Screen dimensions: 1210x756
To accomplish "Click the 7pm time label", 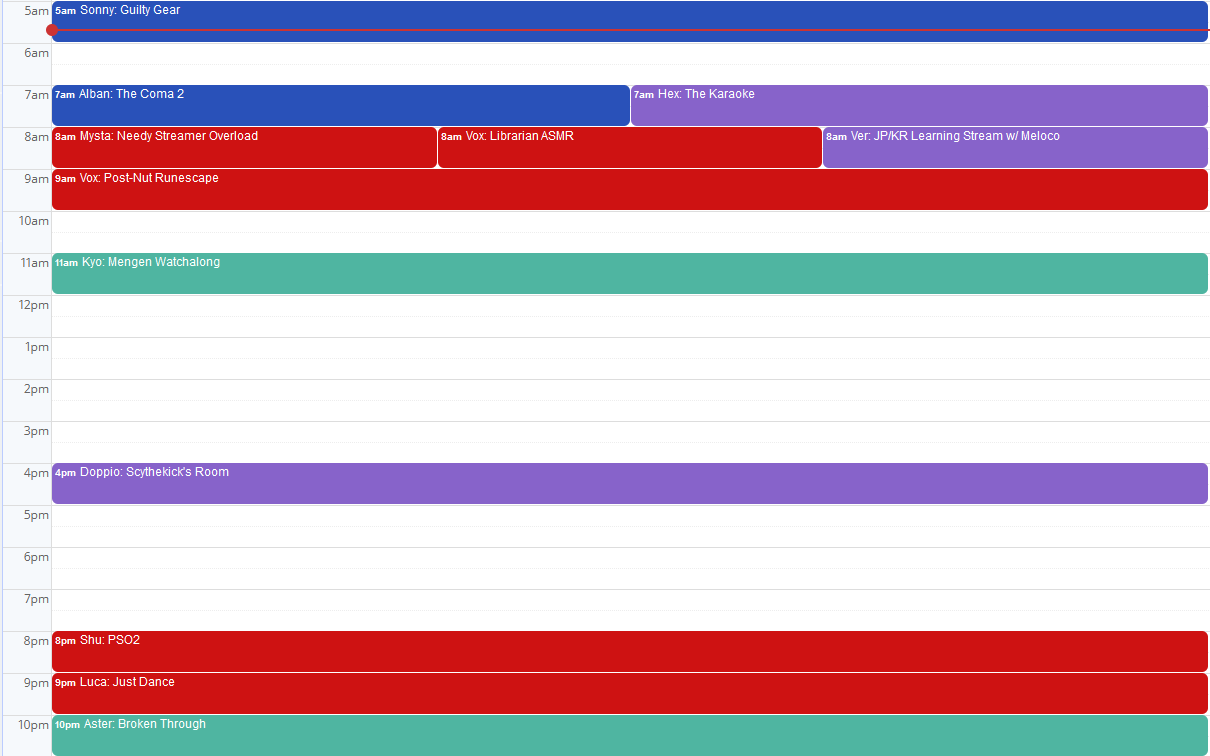I will tap(36, 599).
